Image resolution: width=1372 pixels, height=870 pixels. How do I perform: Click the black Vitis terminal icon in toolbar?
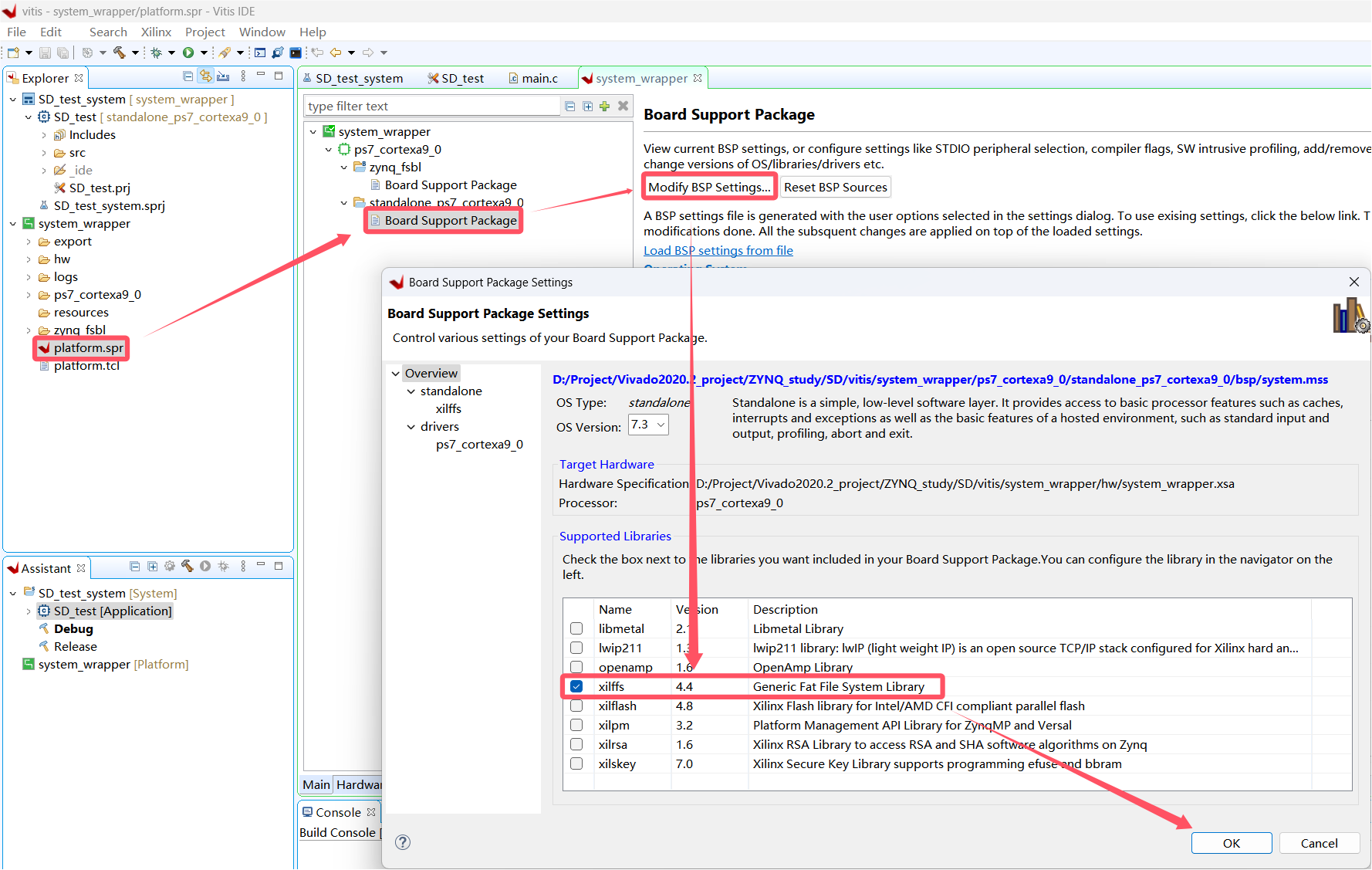coord(296,52)
